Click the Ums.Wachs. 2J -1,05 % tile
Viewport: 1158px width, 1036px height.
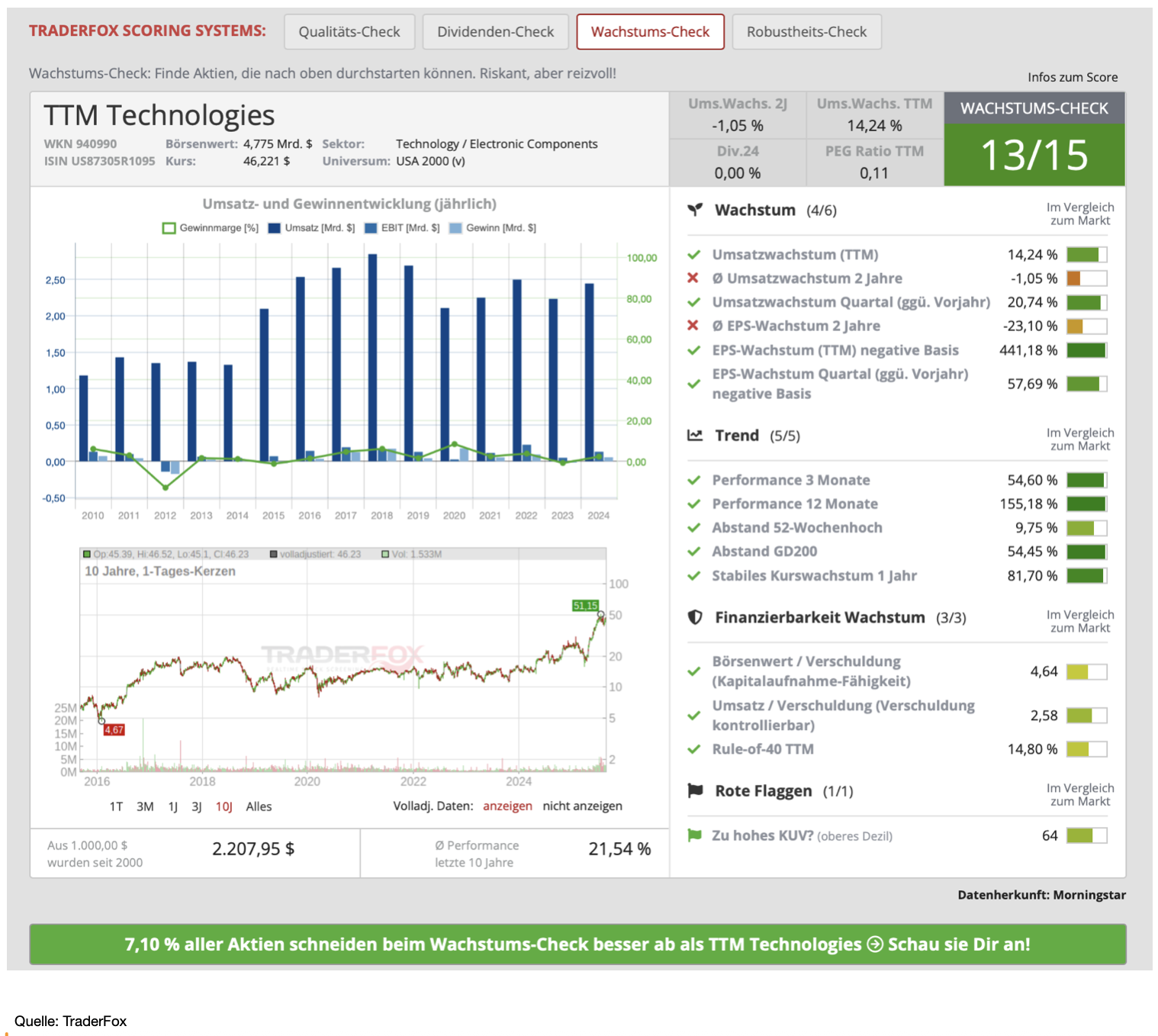coord(738,115)
